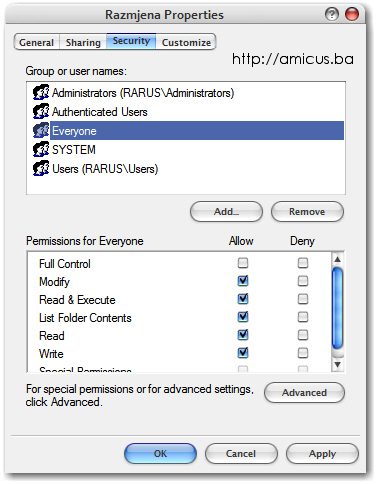Screen dimensions: 377x484
Task: Open the Sharing tab
Action: pyautogui.click(x=83, y=42)
